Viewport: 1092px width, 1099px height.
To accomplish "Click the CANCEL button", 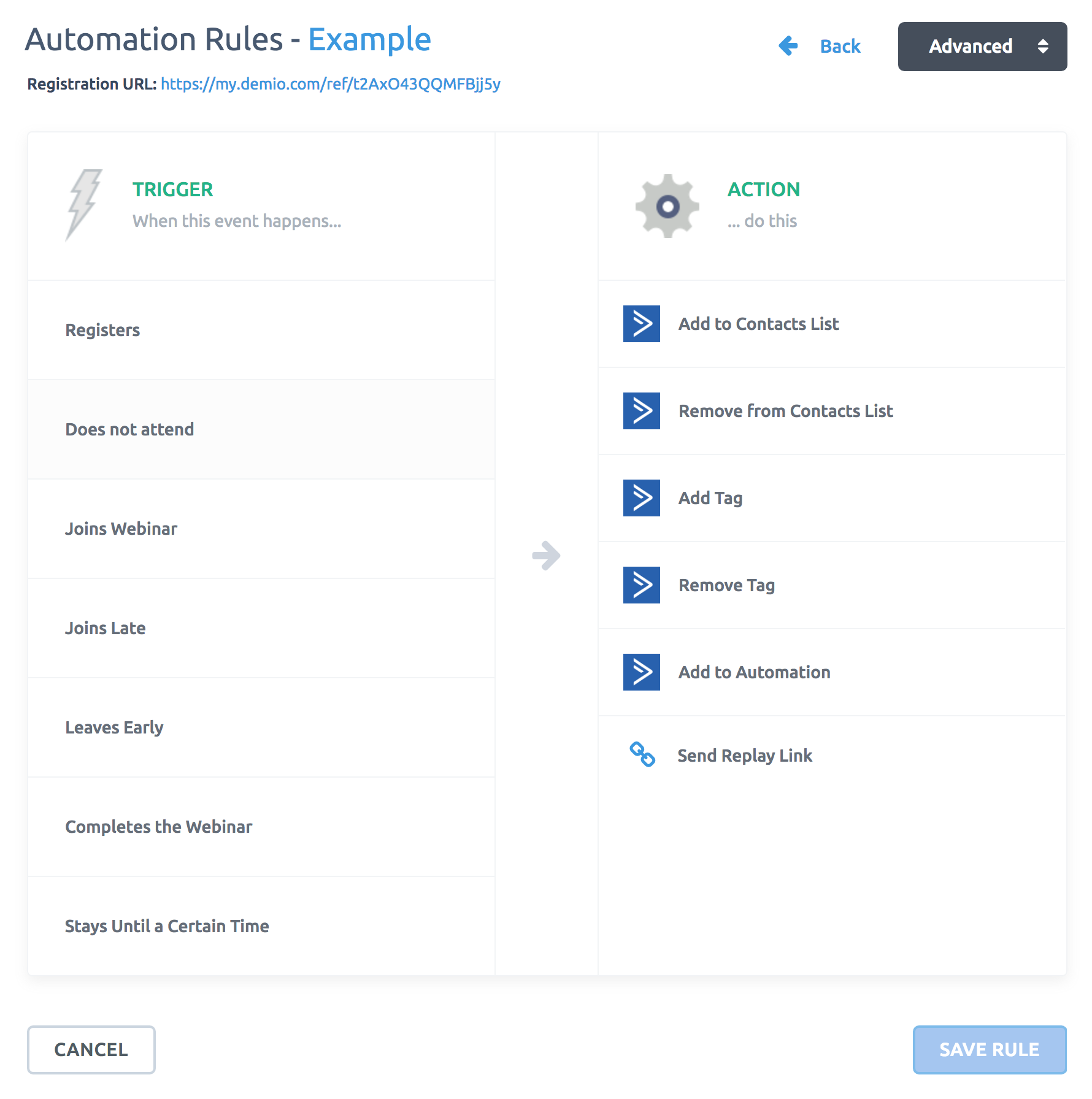I will (91, 1049).
